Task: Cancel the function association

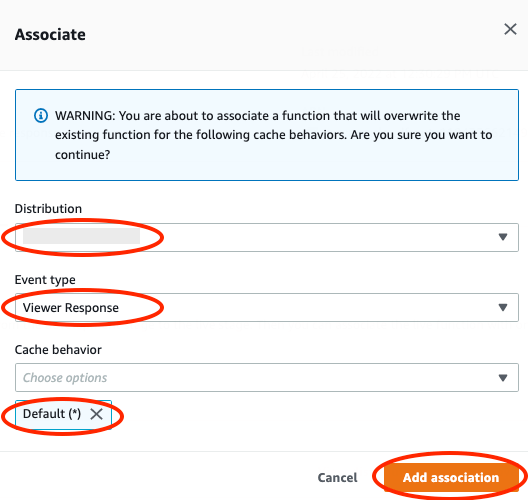Action: coord(337,477)
